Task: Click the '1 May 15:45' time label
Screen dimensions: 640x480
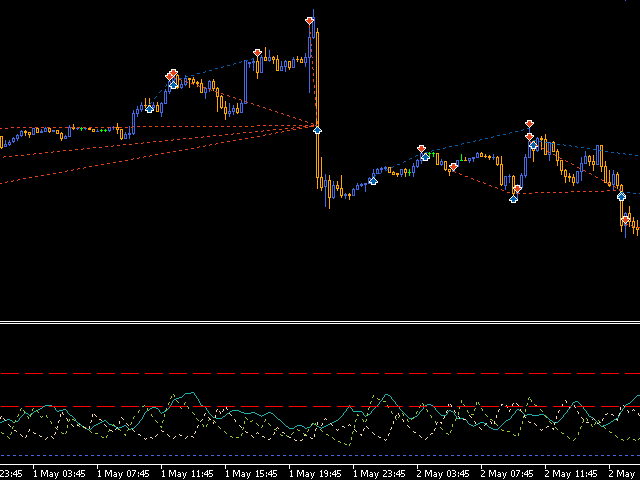Action: click(251, 473)
